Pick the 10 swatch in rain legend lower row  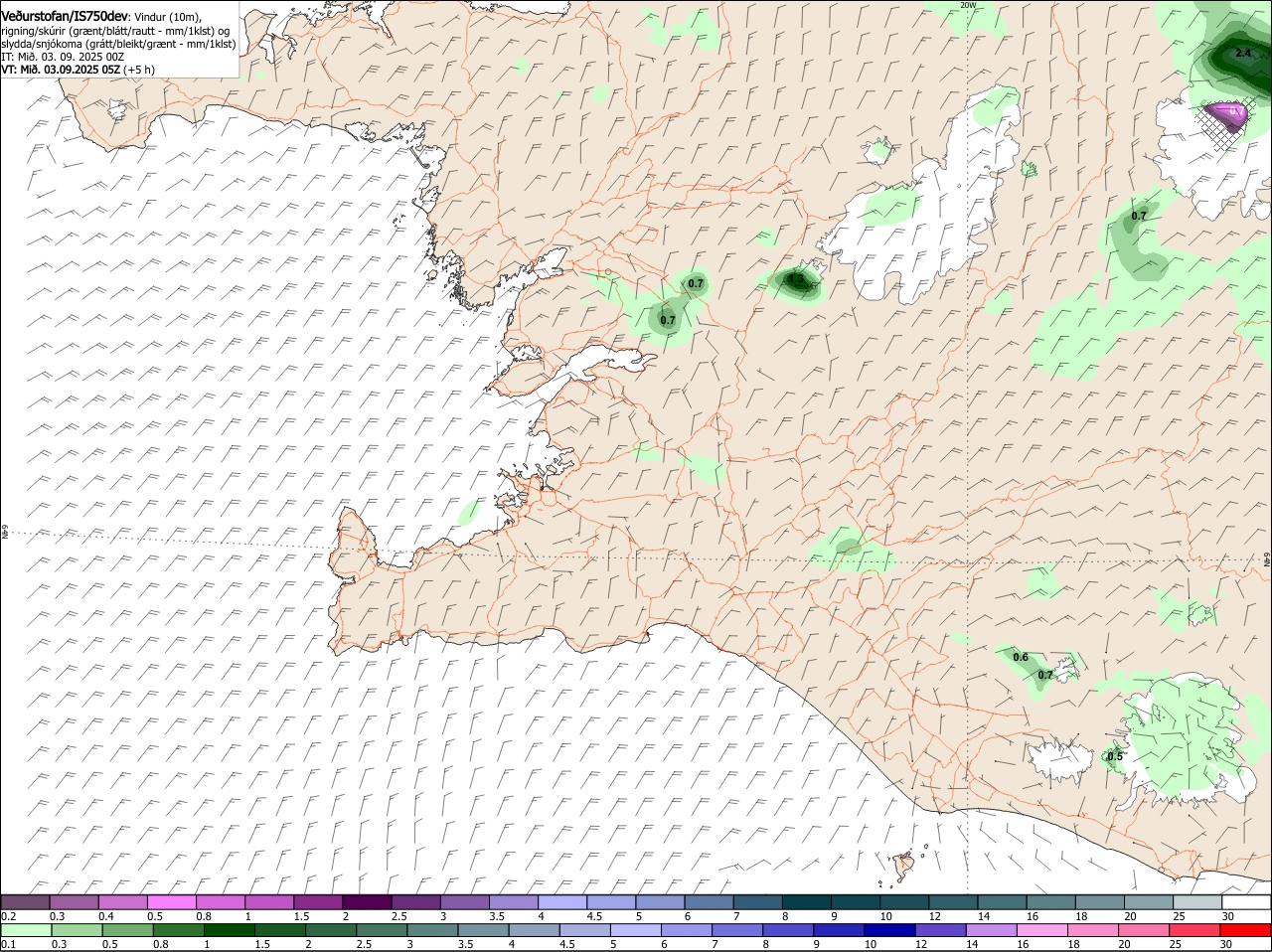coord(891,930)
